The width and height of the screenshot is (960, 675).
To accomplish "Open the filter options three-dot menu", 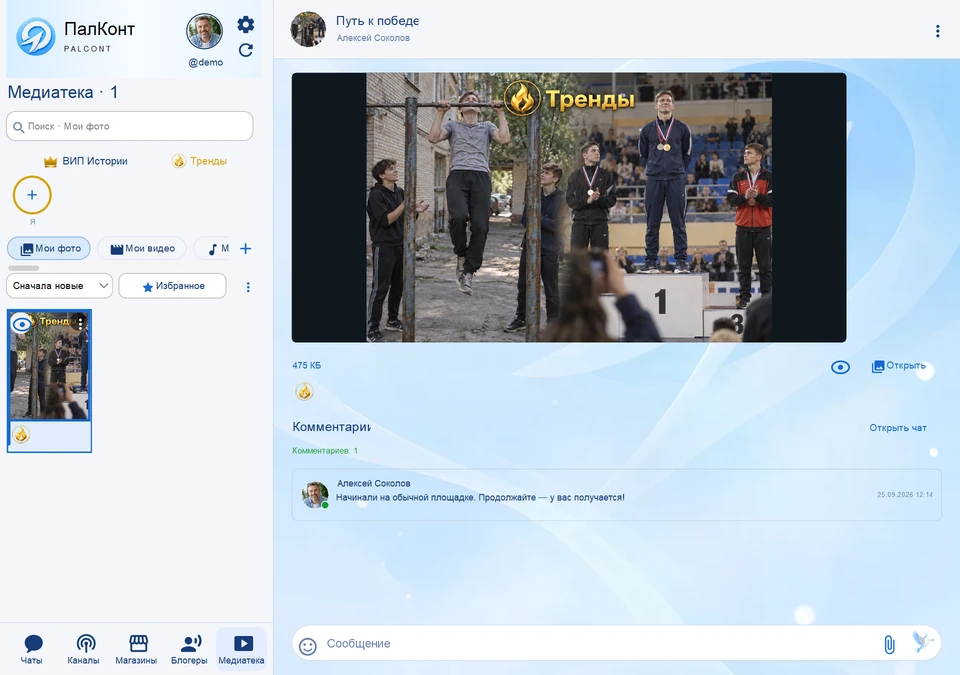I will pyautogui.click(x=248, y=287).
